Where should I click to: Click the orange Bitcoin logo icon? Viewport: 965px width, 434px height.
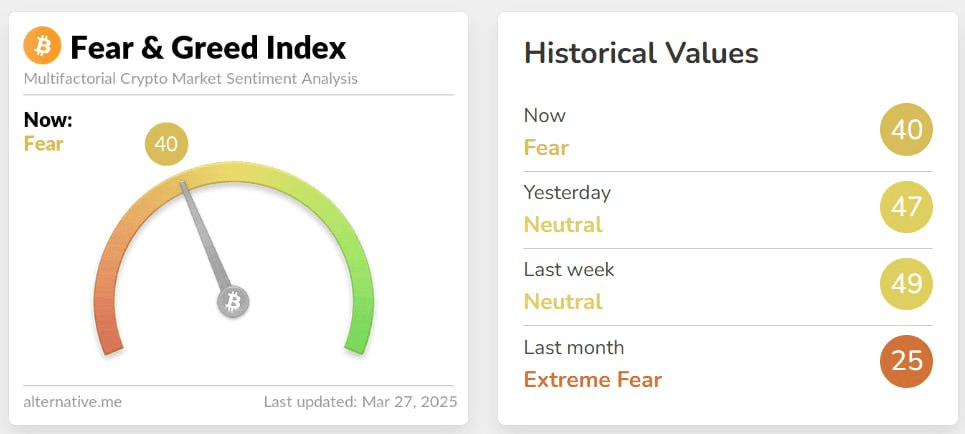click(42, 46)
